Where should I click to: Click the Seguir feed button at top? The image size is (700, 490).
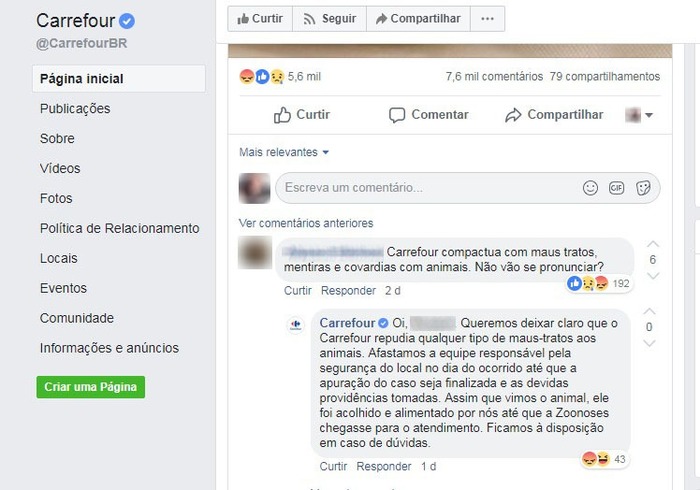pos(329,19)
